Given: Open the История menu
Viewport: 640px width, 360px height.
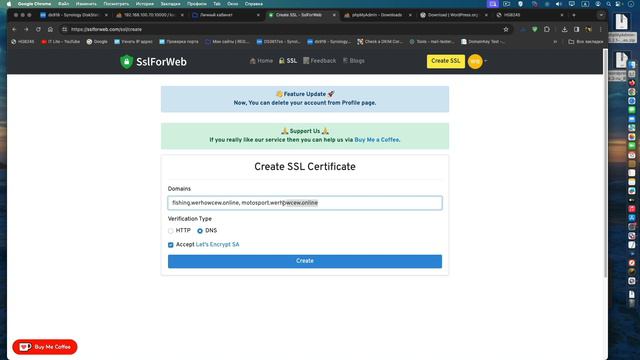Looking at the screenshot, I should (145, 4).
